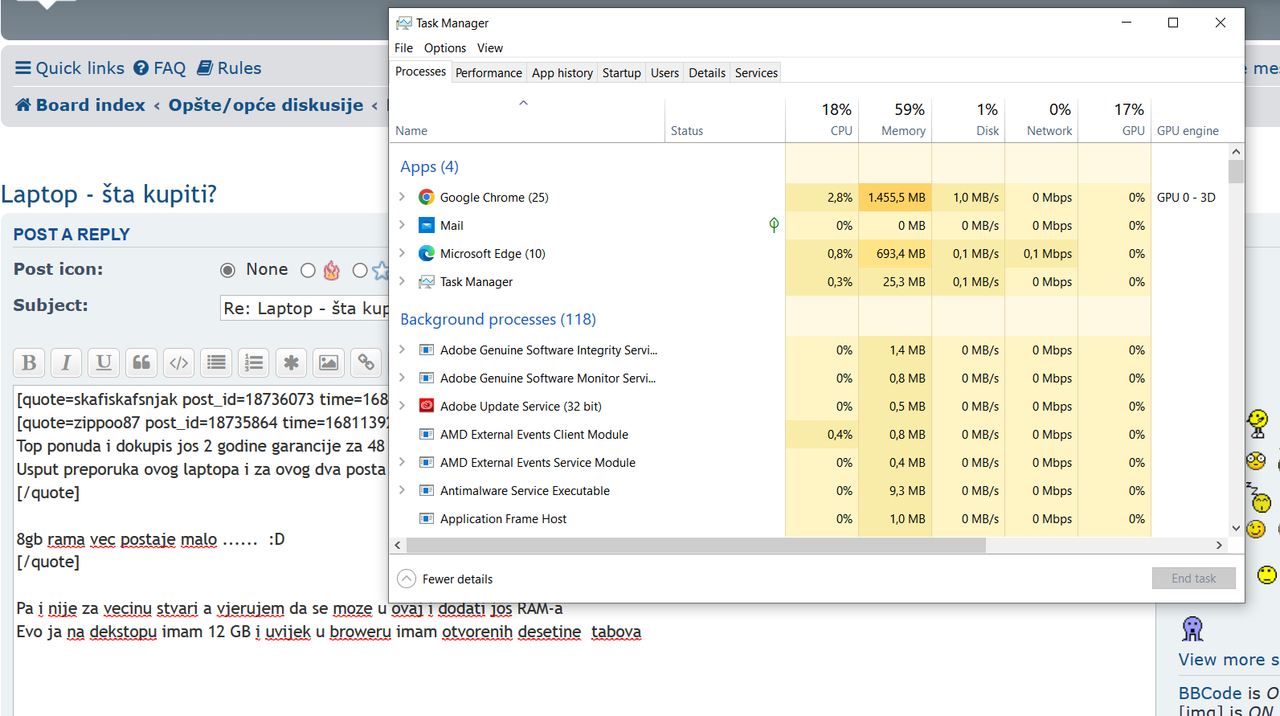Screen dimensions: 1280x716
Task: Open the forum Rules link
Action: (229, 68)
